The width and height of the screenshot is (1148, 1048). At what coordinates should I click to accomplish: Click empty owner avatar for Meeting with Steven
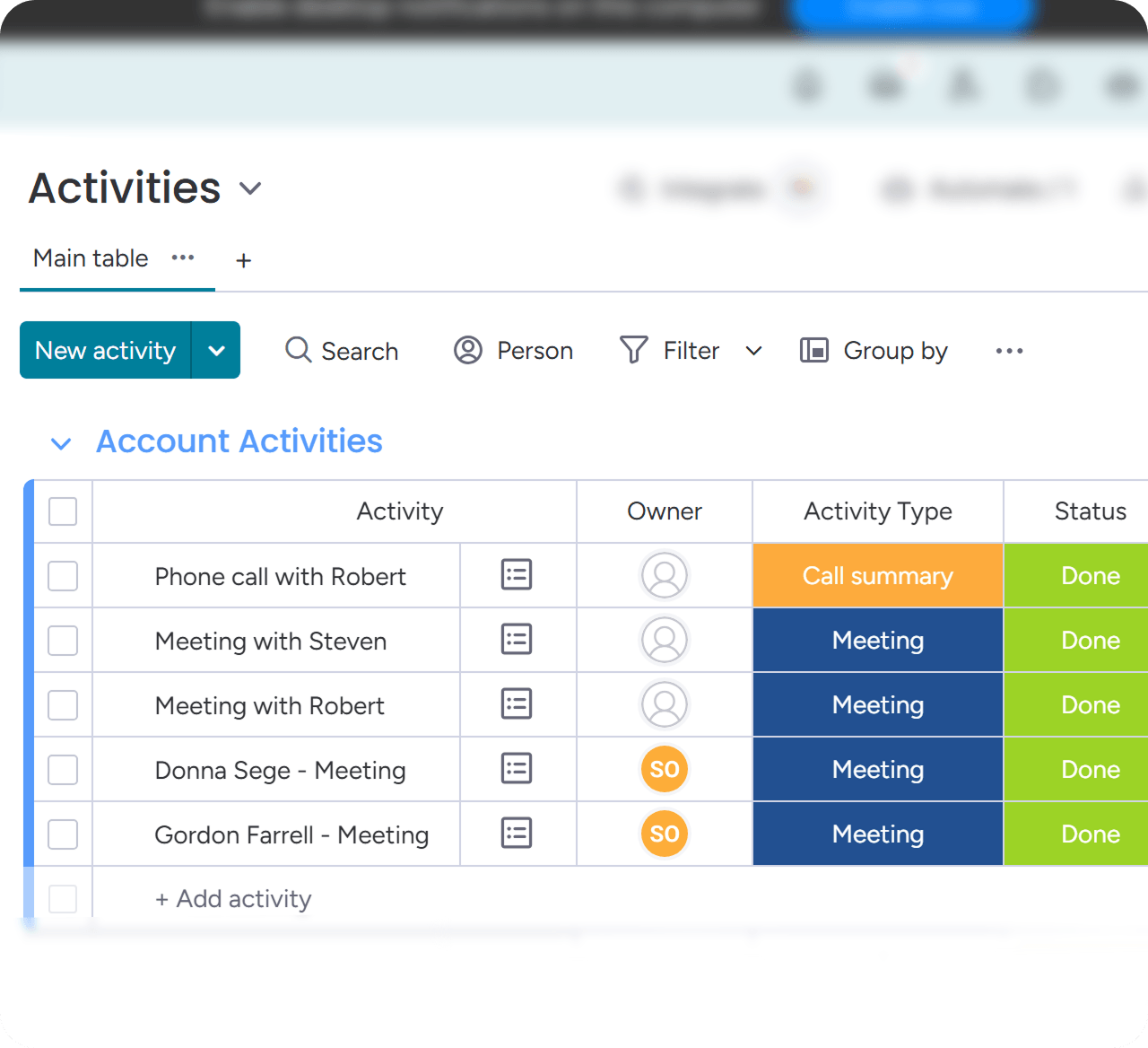point(665,640)
